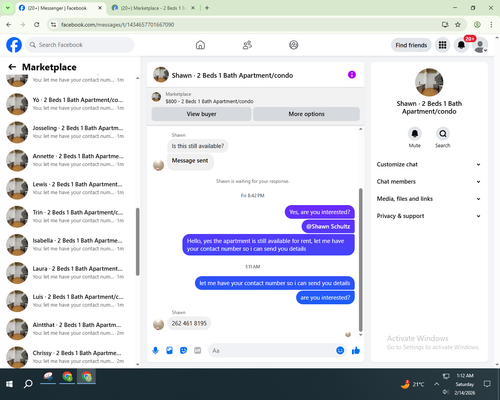Open the Facebook menu grid icon
The width and height of the screenshot is (500, 400).
(x=442, y=45)
